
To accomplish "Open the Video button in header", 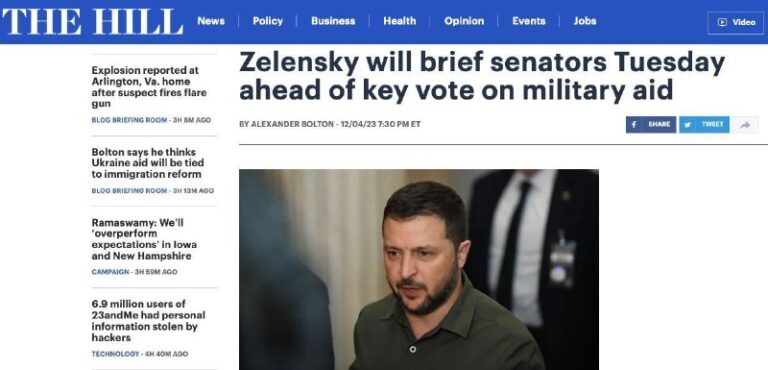I will point(736,22).
